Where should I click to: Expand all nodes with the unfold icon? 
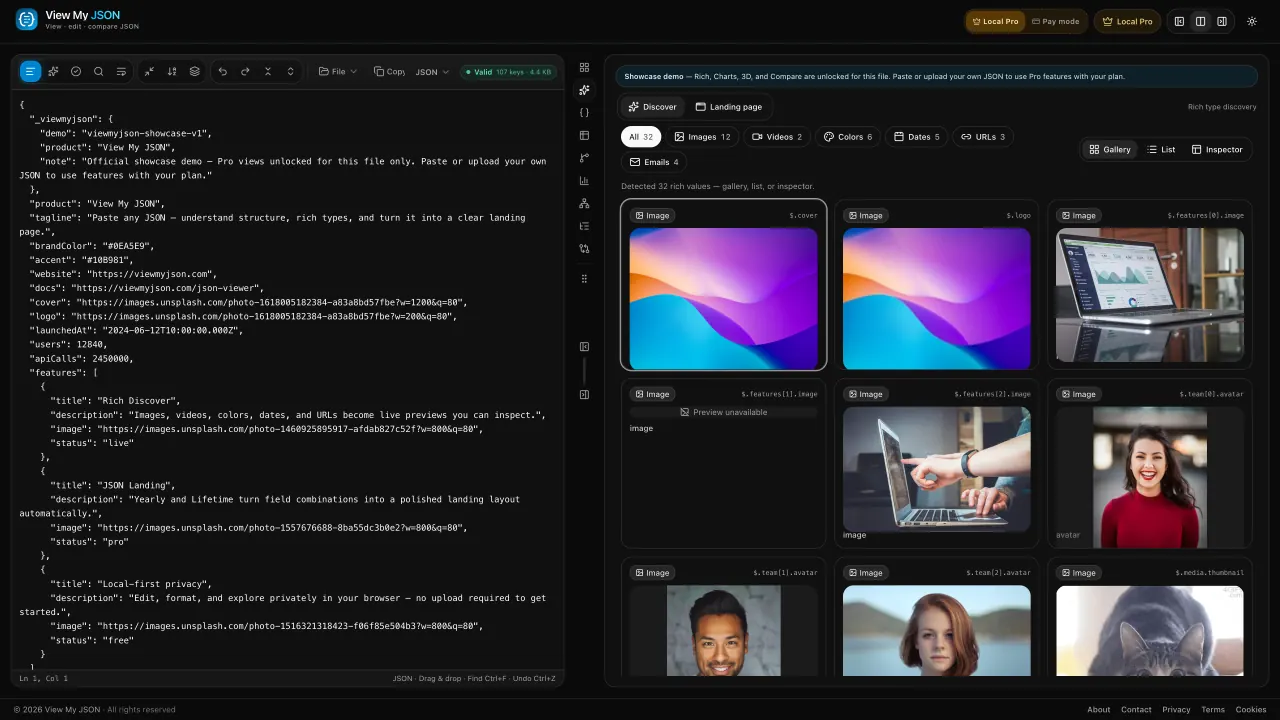click(291, 72)
